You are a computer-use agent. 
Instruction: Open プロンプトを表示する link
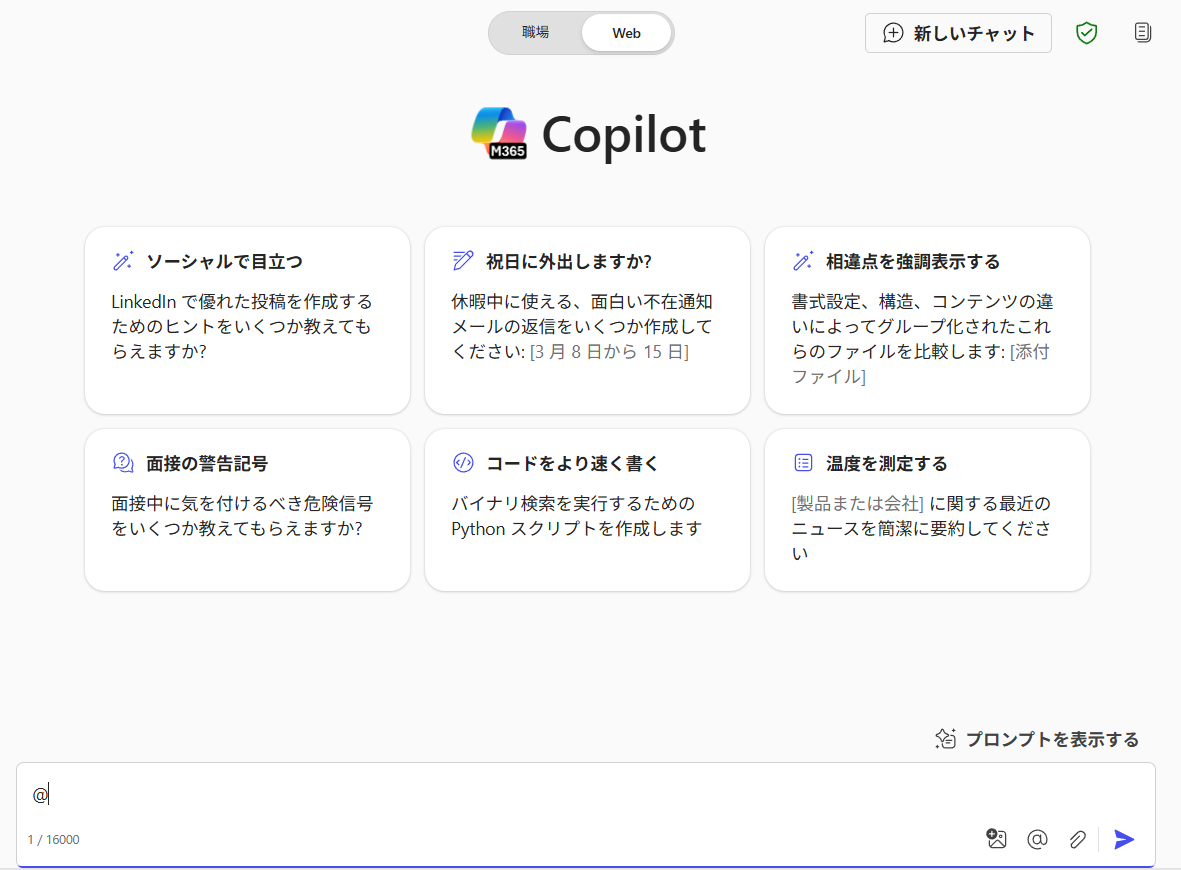pos(1051,739)
